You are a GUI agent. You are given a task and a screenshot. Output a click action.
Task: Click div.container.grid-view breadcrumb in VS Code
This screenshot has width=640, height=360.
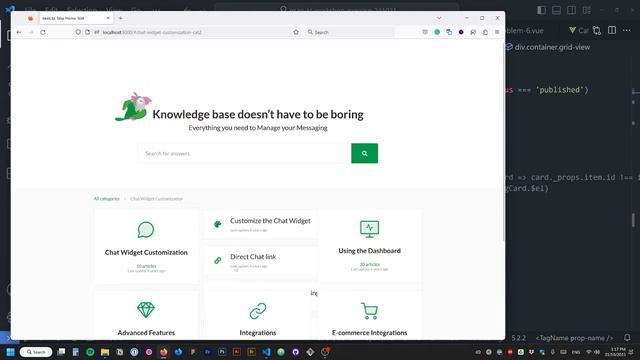tap(552, 47)
